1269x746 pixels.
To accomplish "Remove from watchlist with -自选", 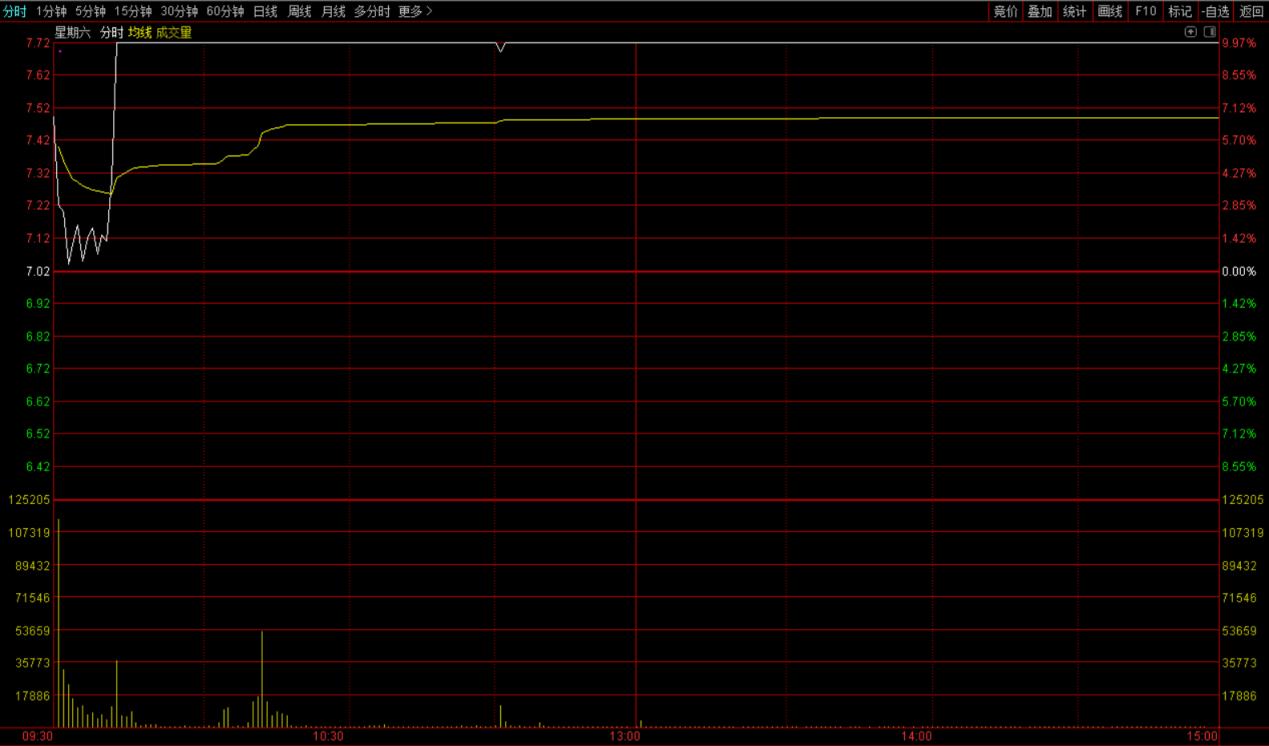I will click(1215, 11).
